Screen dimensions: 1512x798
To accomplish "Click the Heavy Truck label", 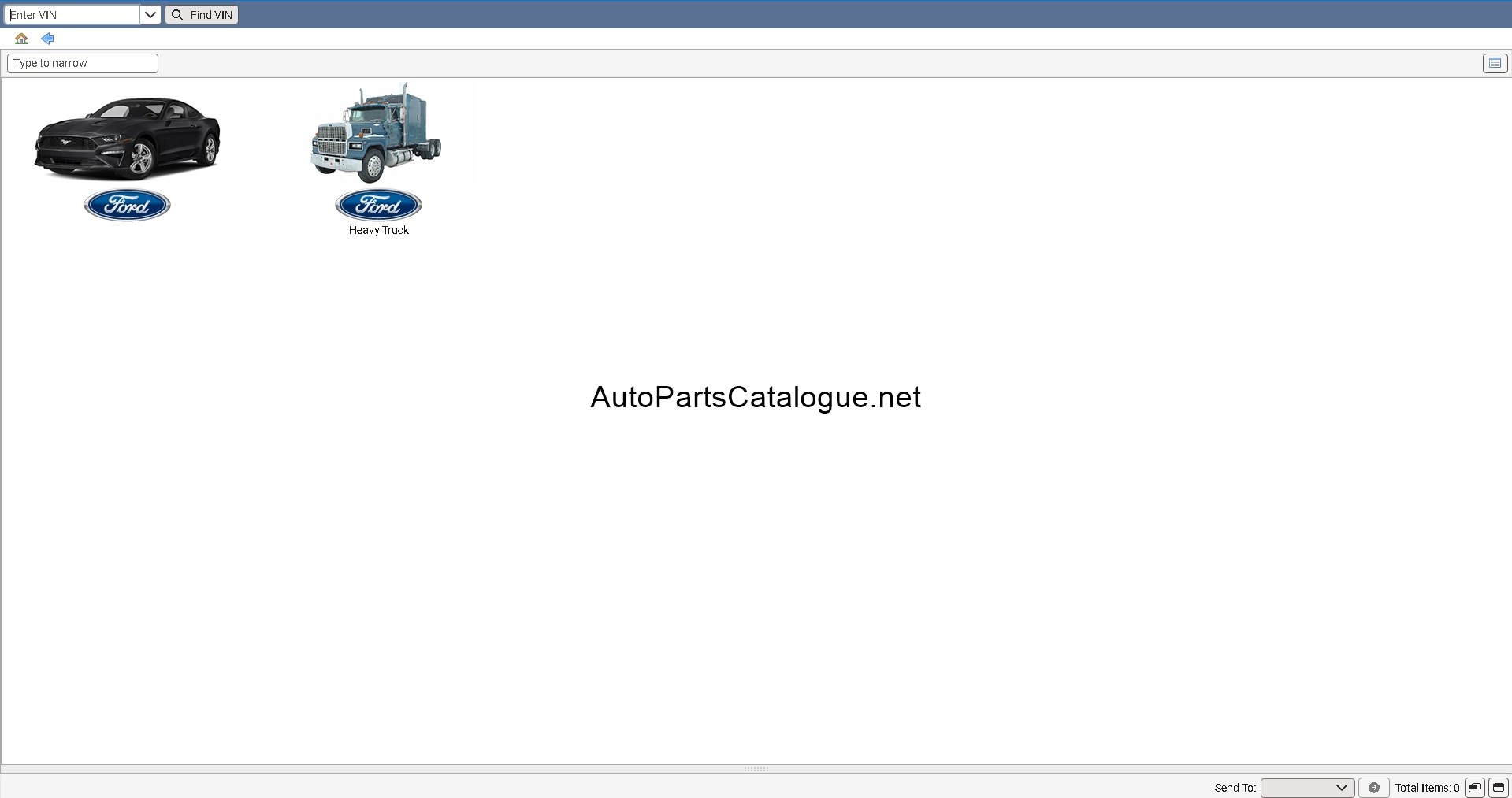I will (379, 230).
